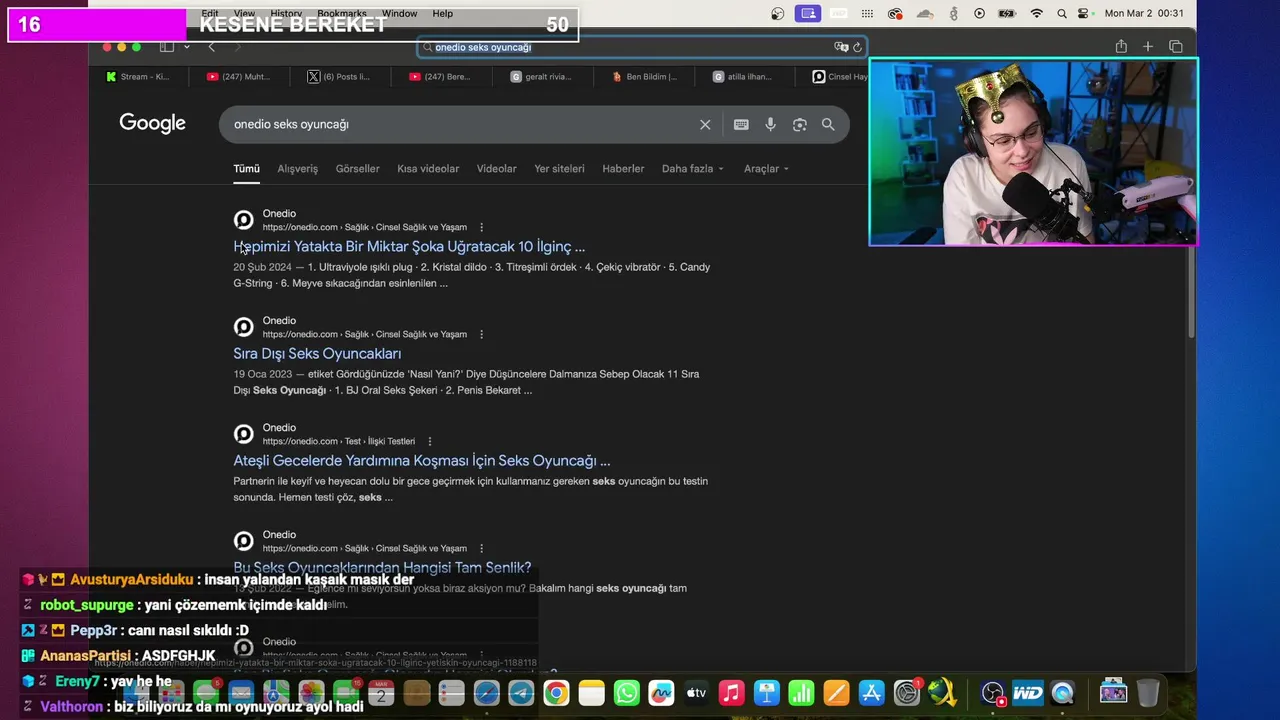Open the Trash in the dock
This screenshot has height=720, width=1280.
[x=1148, y=692]
